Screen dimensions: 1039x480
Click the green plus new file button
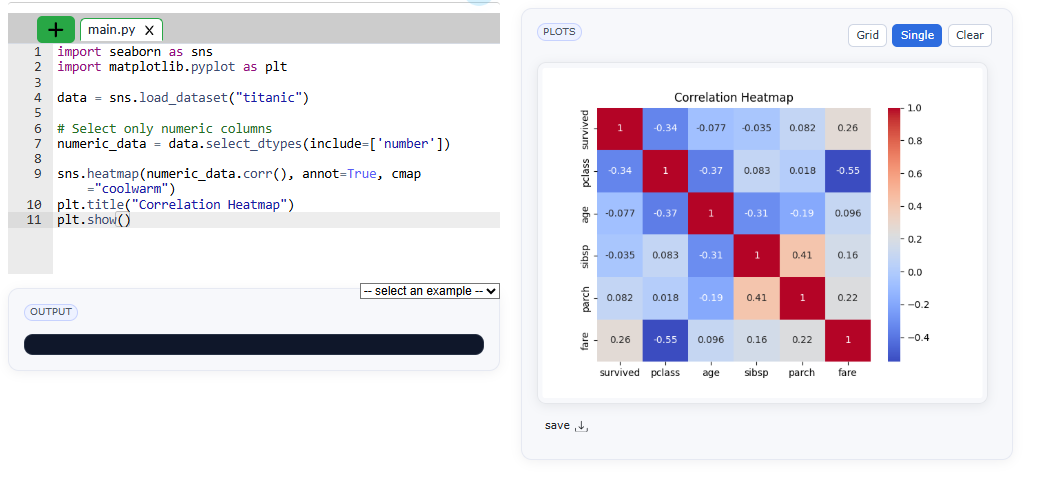point(56,30)
